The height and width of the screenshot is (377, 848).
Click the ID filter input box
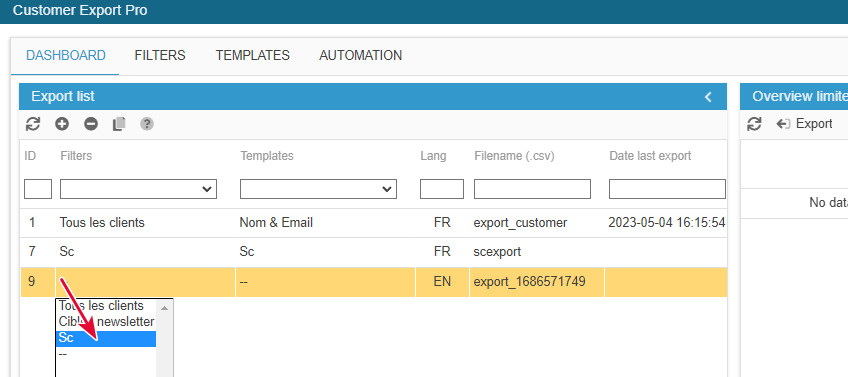coord(38,189)
